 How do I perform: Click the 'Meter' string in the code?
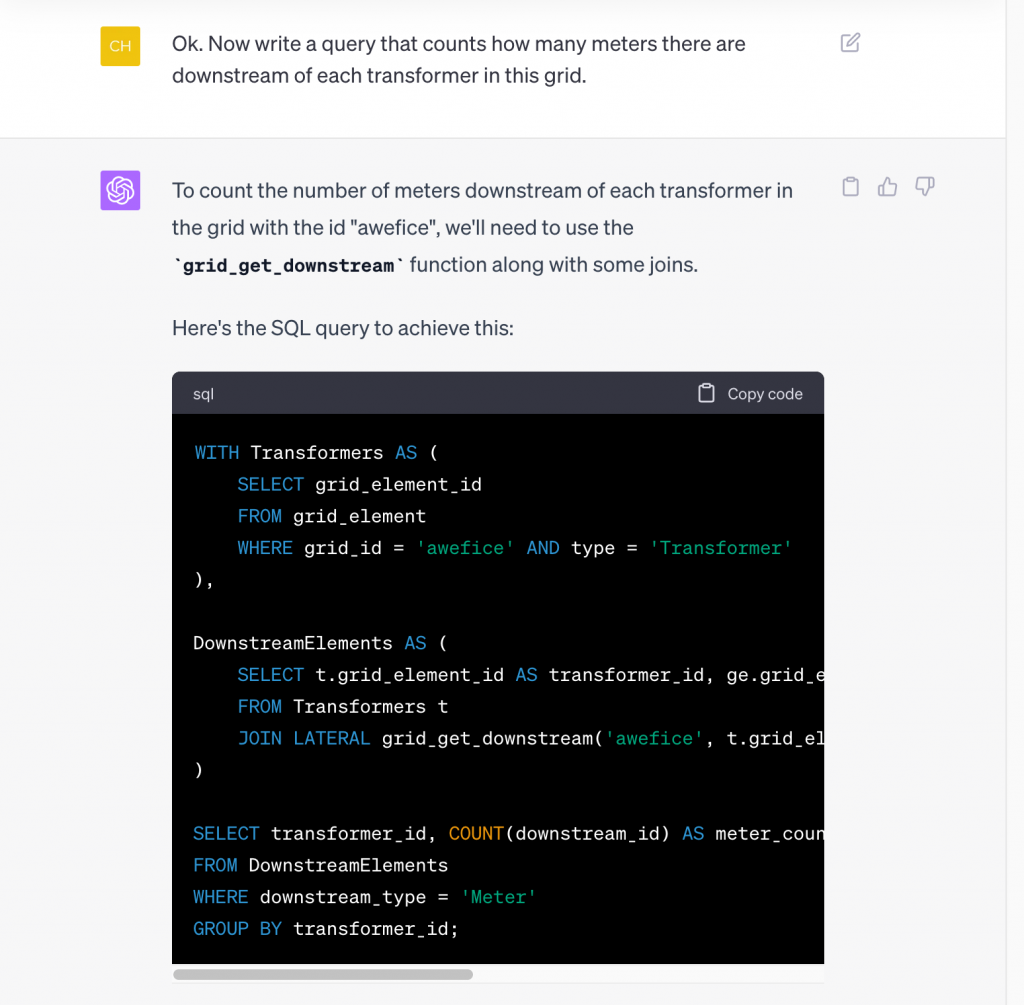click(x=498, y=897)
